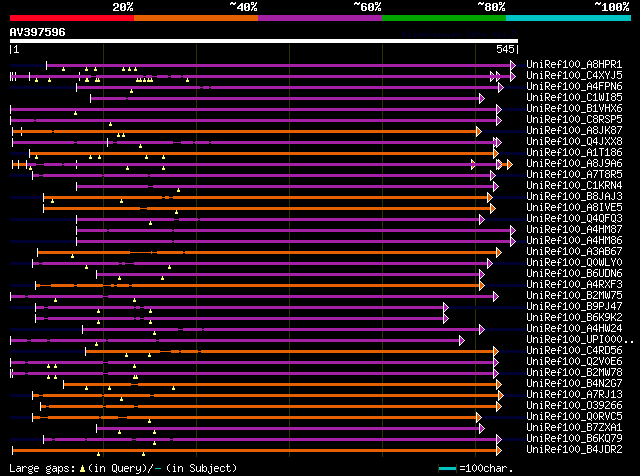Click the UniRef100_Q4QFQ3 label
The height and width of the screenshot is (476, 640).
574,219
